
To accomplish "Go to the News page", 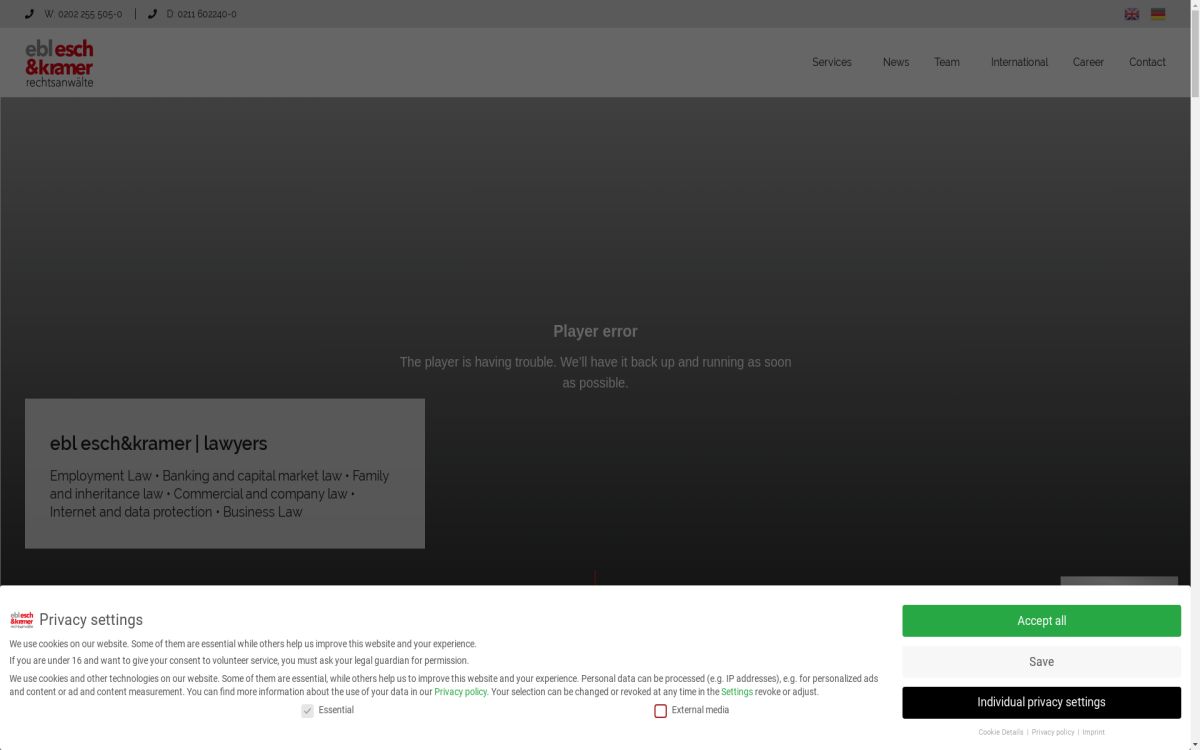I will pyautogui.click(x=895, y=62).
